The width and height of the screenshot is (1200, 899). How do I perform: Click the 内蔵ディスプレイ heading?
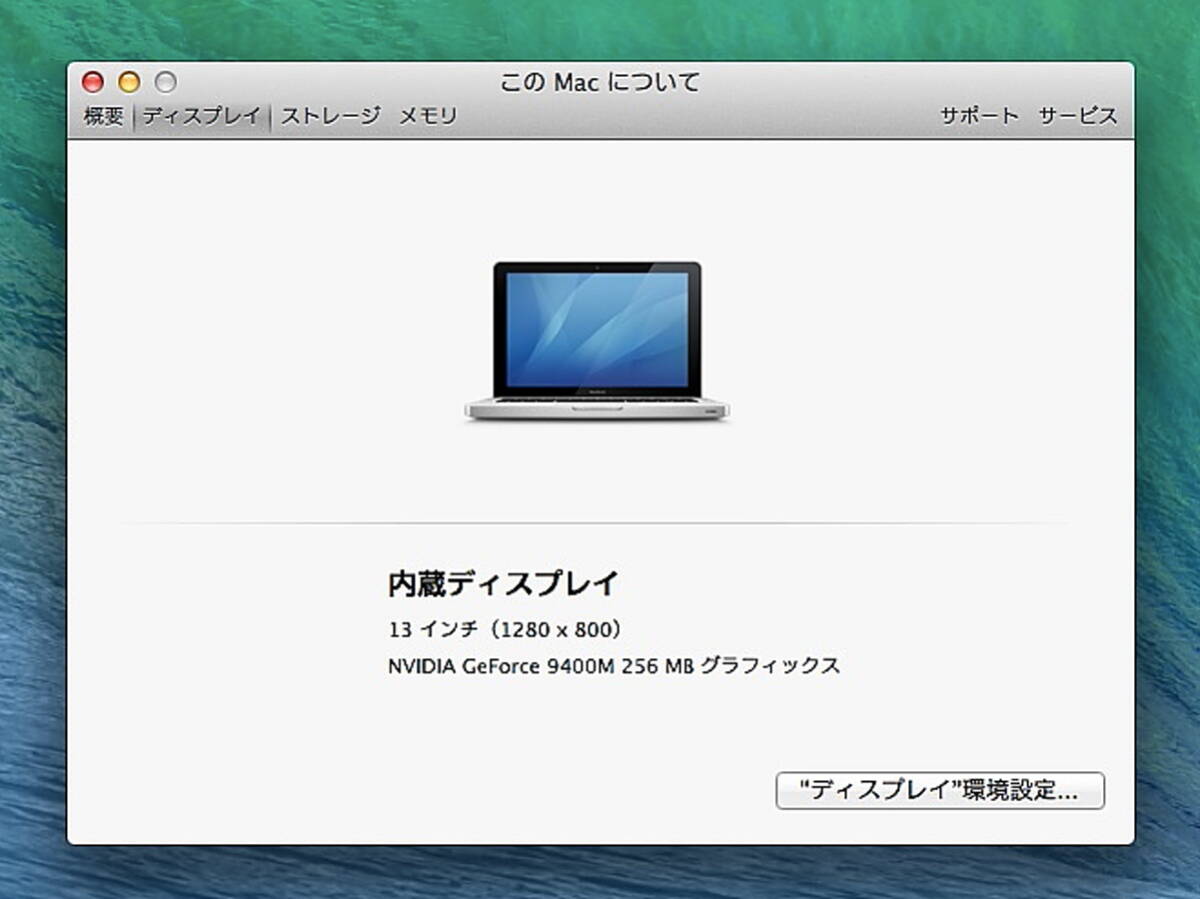click(504, 583)
